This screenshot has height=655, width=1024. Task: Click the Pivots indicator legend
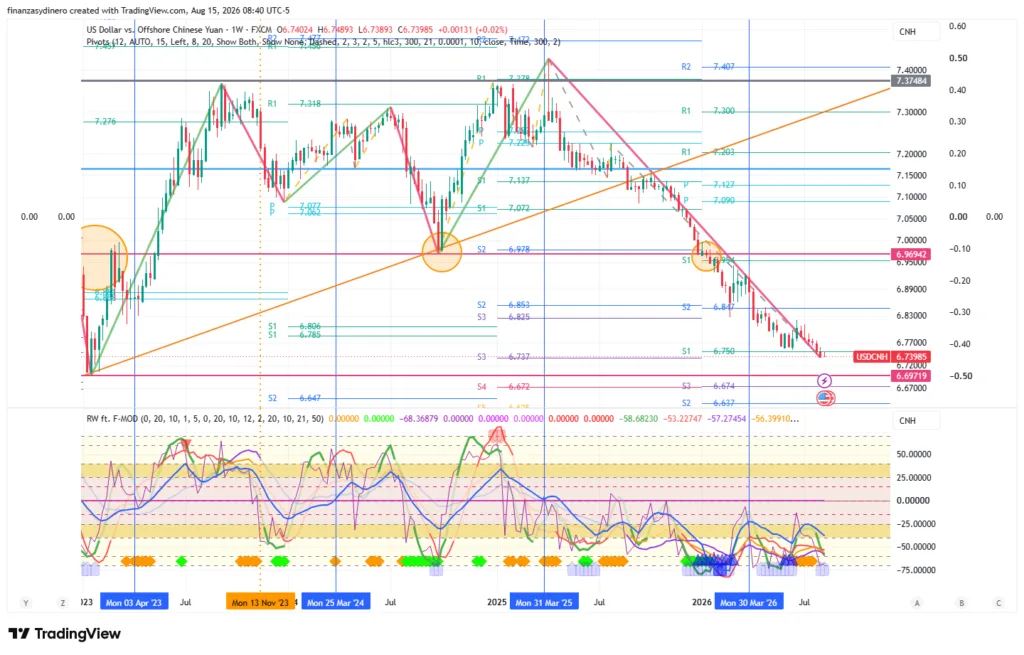point(323,42)
